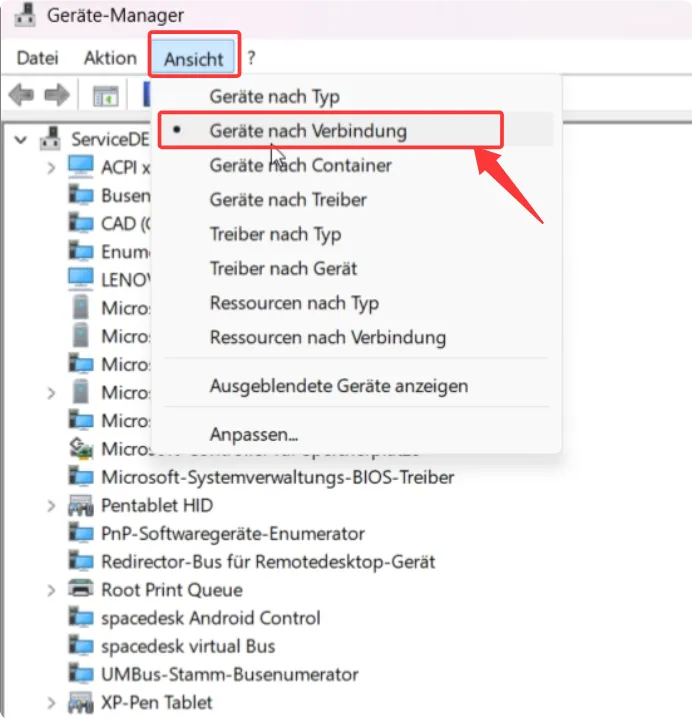Click the Enum device icon

pyautogui.click(x=81, y=251)
